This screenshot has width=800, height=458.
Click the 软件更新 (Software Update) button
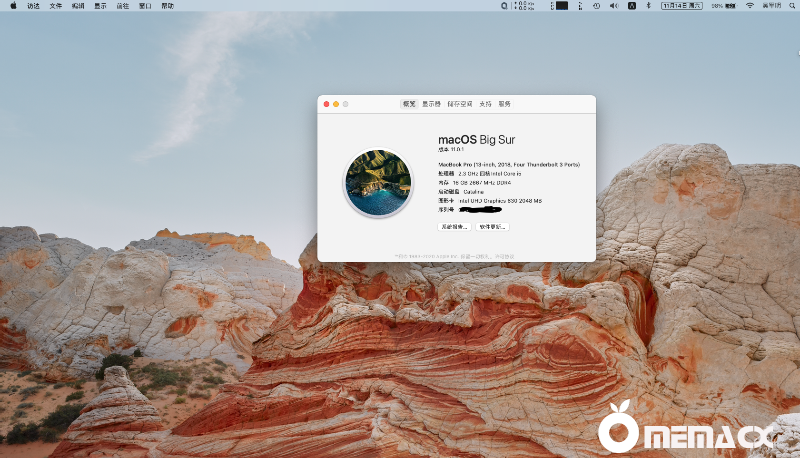(x=492, y=227)
